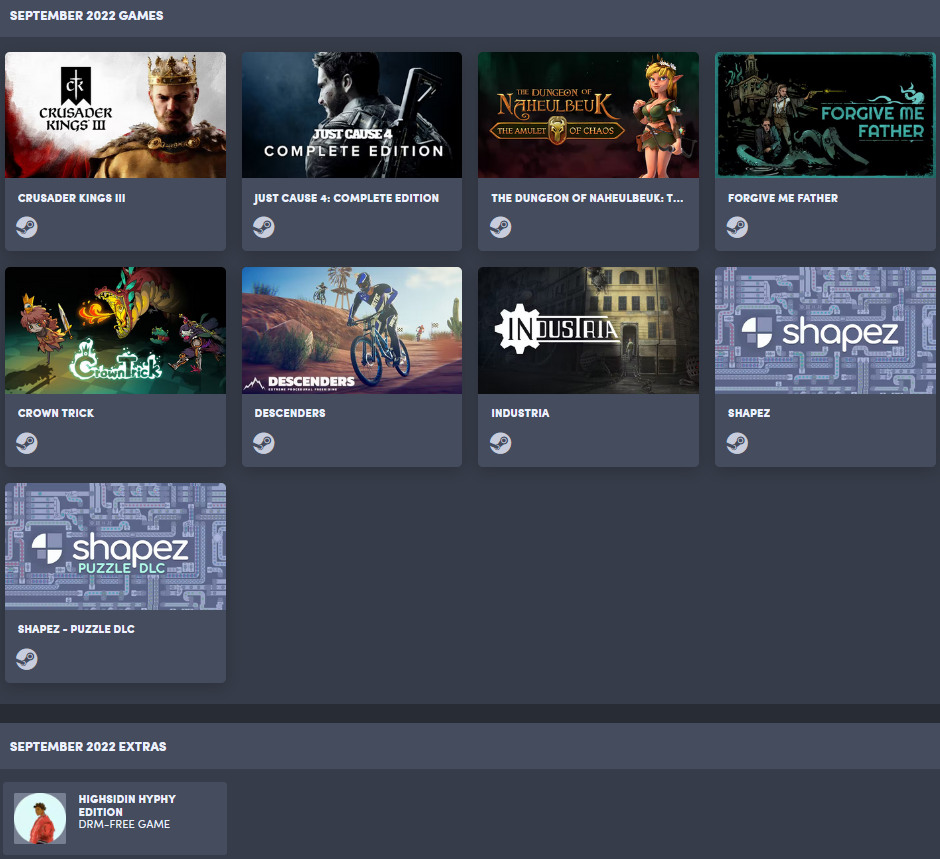Open the shapez Puzzle DLC cover image
The width and height of the screenshot is (940, 859).
[116, 546]
